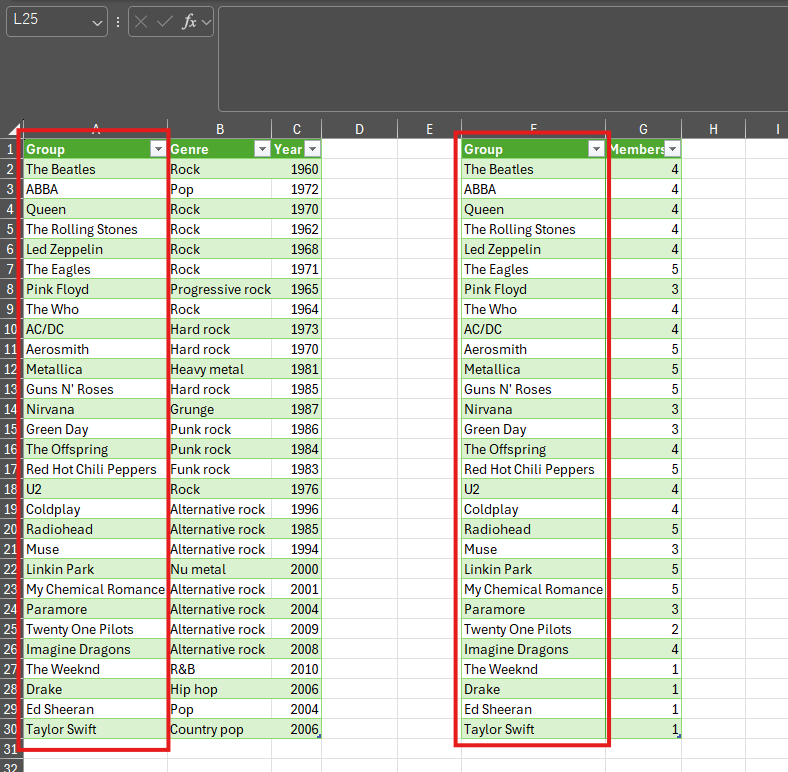This screenshot has width=788, height=772.
Task: Click cell My Chemical Romance in column A
Action: click(x=95, y=589)
